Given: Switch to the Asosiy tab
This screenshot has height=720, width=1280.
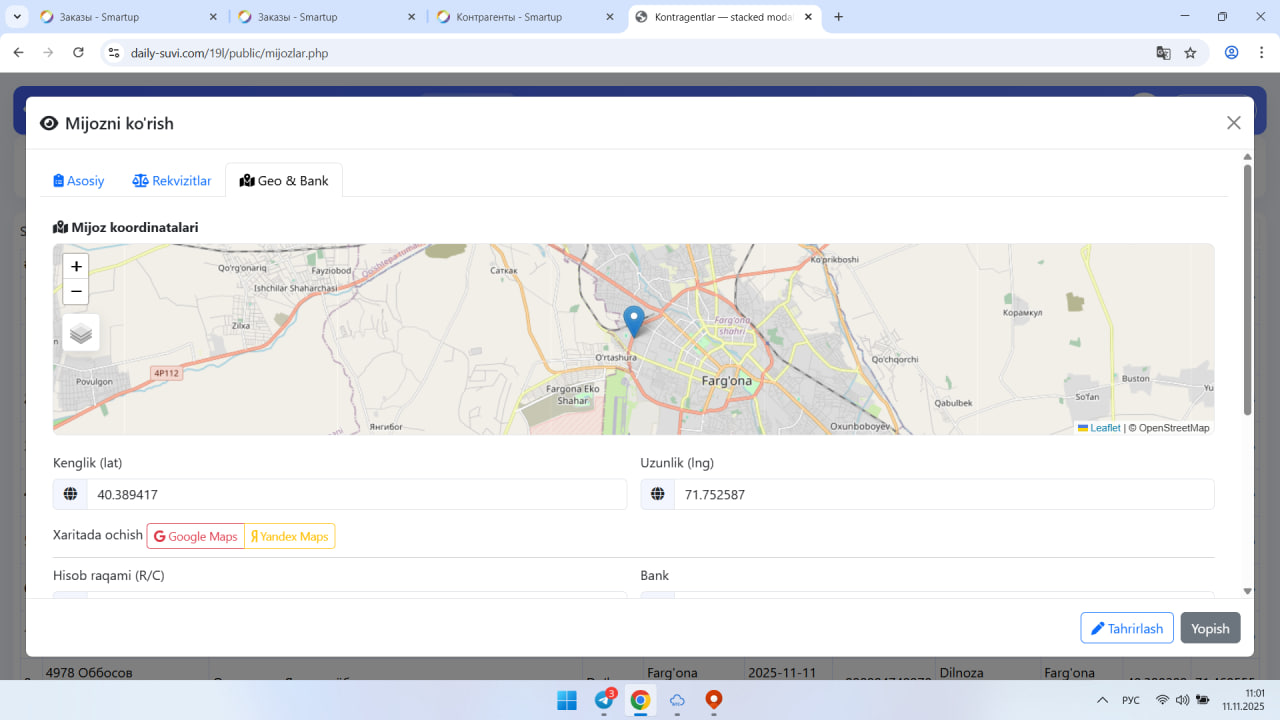Looking at the screenshot, I should pyautogui.click(x=79, y=181).
